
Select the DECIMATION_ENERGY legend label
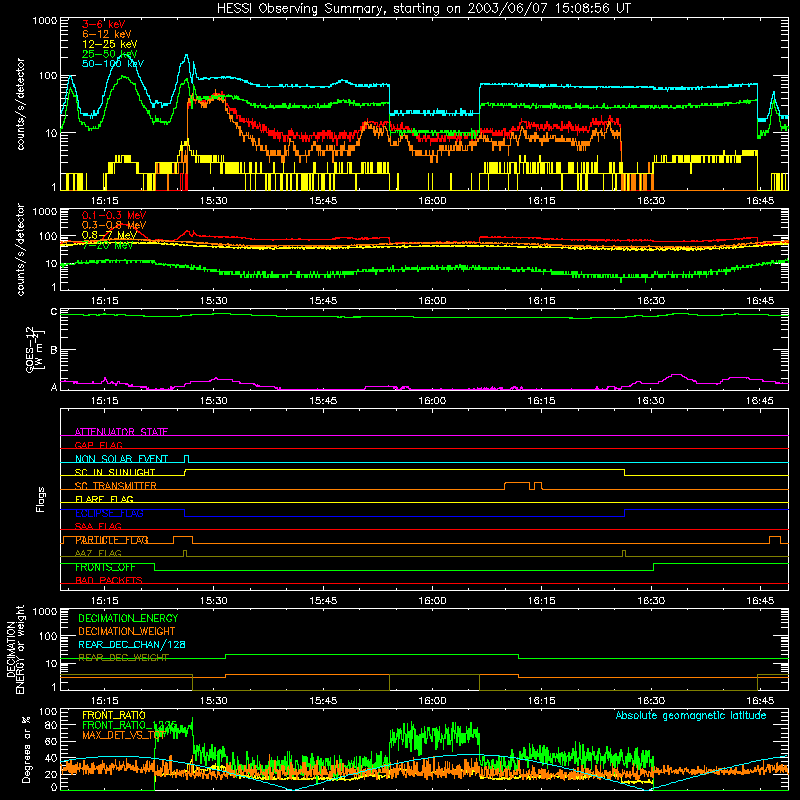point(128,618)
